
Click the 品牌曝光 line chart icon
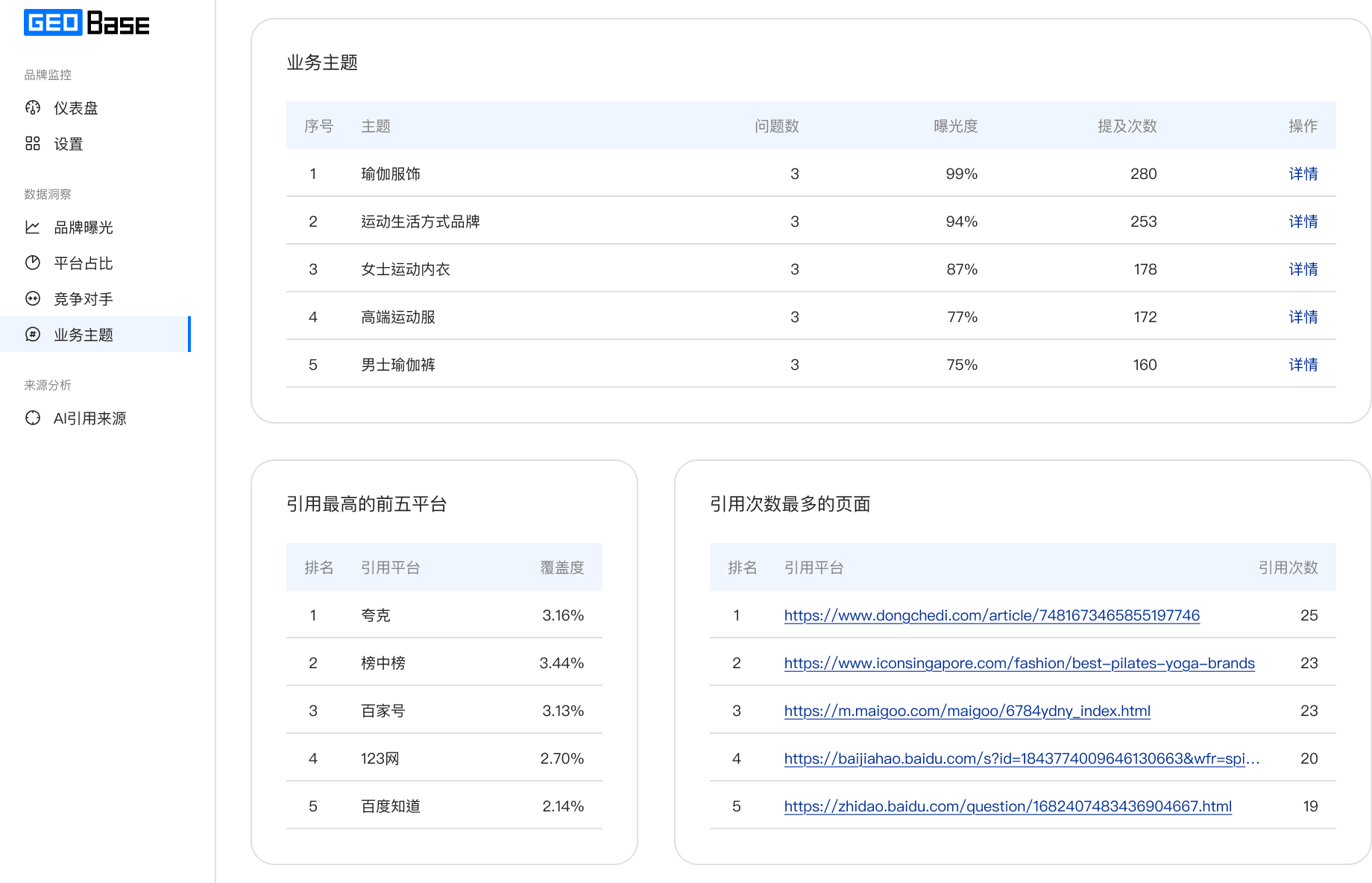33,227
